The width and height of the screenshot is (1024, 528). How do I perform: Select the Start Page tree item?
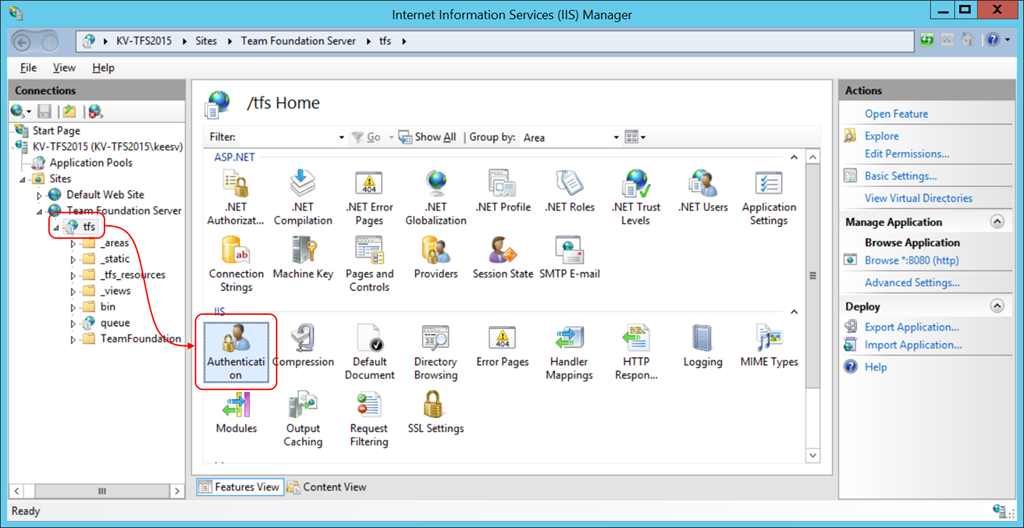56,131
